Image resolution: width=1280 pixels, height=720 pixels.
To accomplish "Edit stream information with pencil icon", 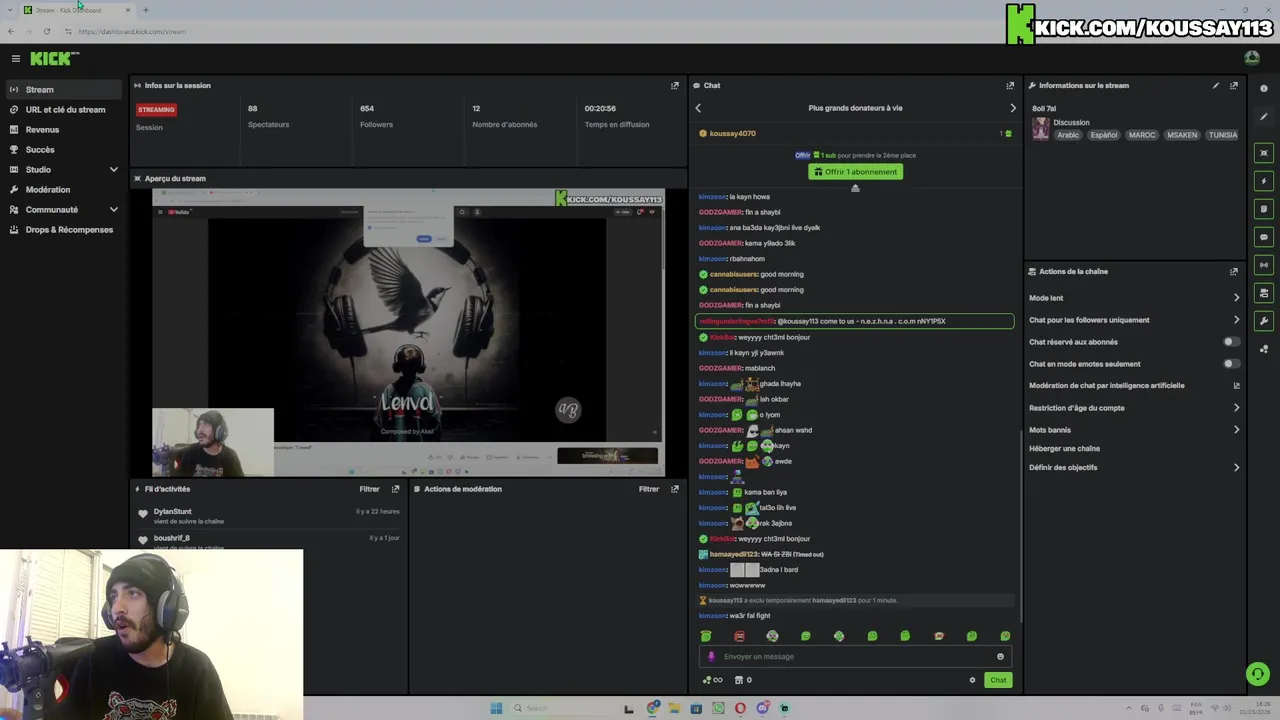I will click(x=1216, y=86).
